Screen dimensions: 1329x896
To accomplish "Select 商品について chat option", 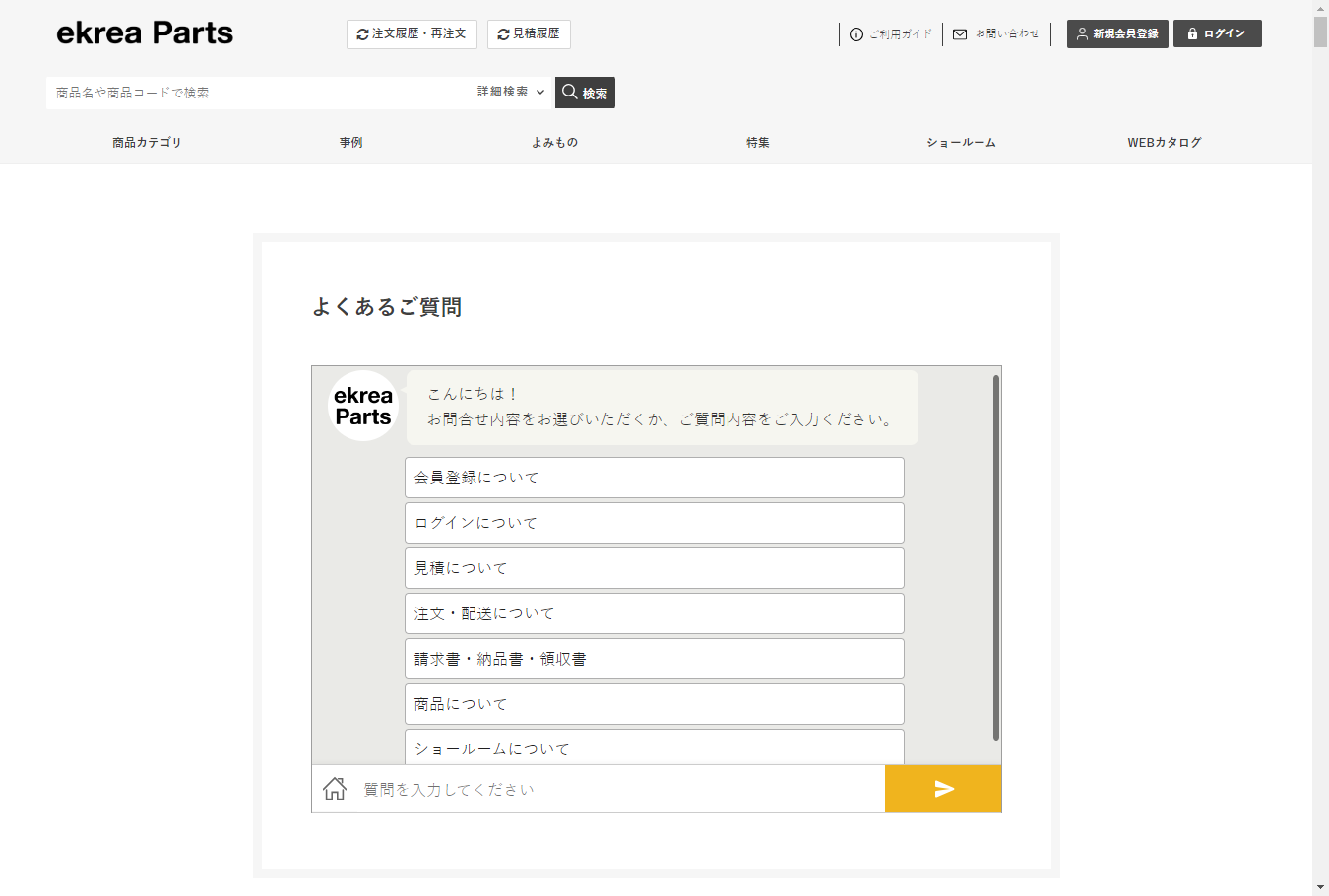I will (655, 704).
